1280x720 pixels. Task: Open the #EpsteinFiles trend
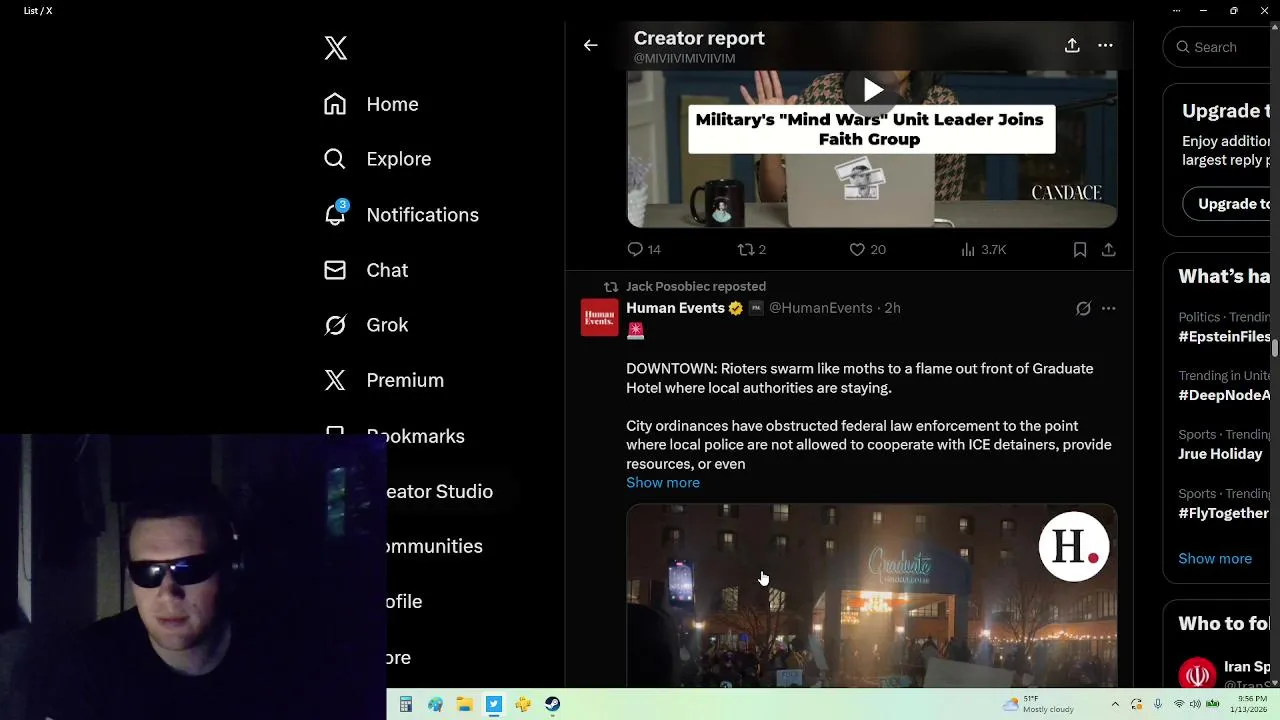pyautogui.click(x=1224, y=336)
